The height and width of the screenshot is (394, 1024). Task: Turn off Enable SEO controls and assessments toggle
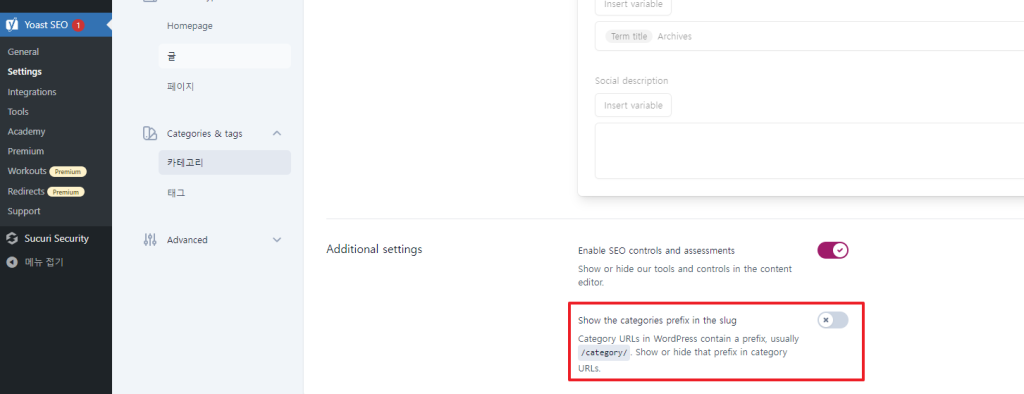[833, 250]
